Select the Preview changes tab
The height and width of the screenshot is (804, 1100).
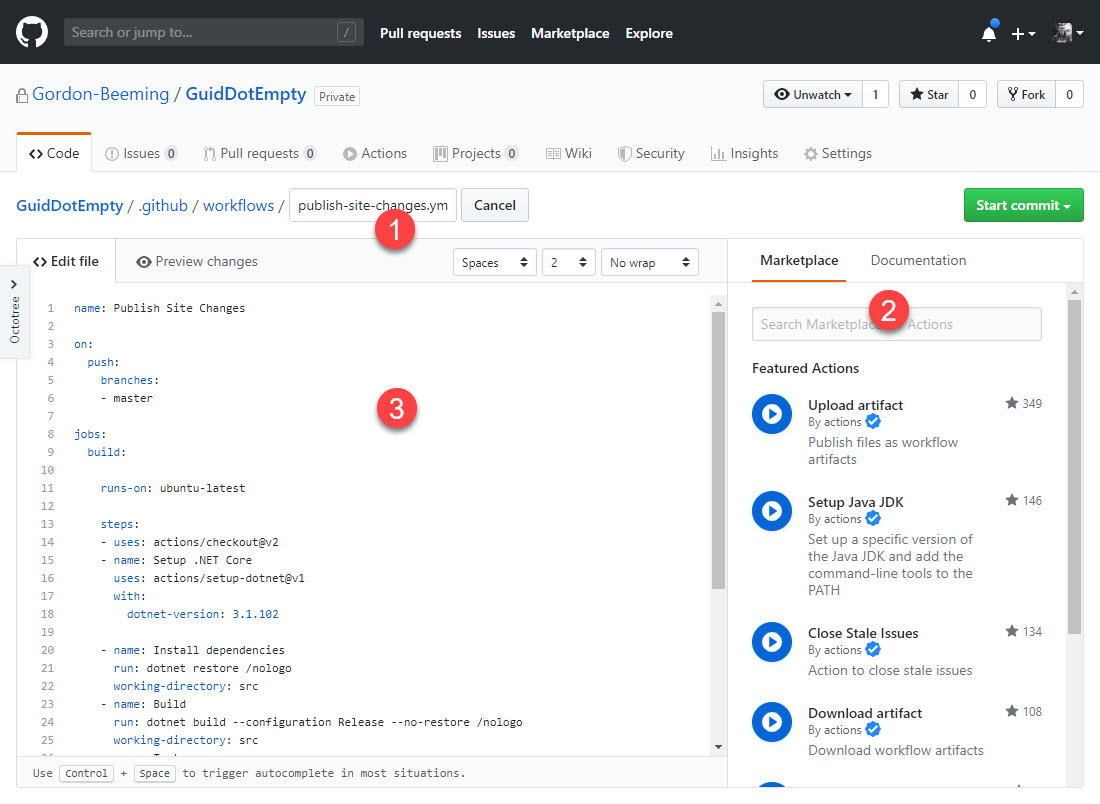click(197, 261)
